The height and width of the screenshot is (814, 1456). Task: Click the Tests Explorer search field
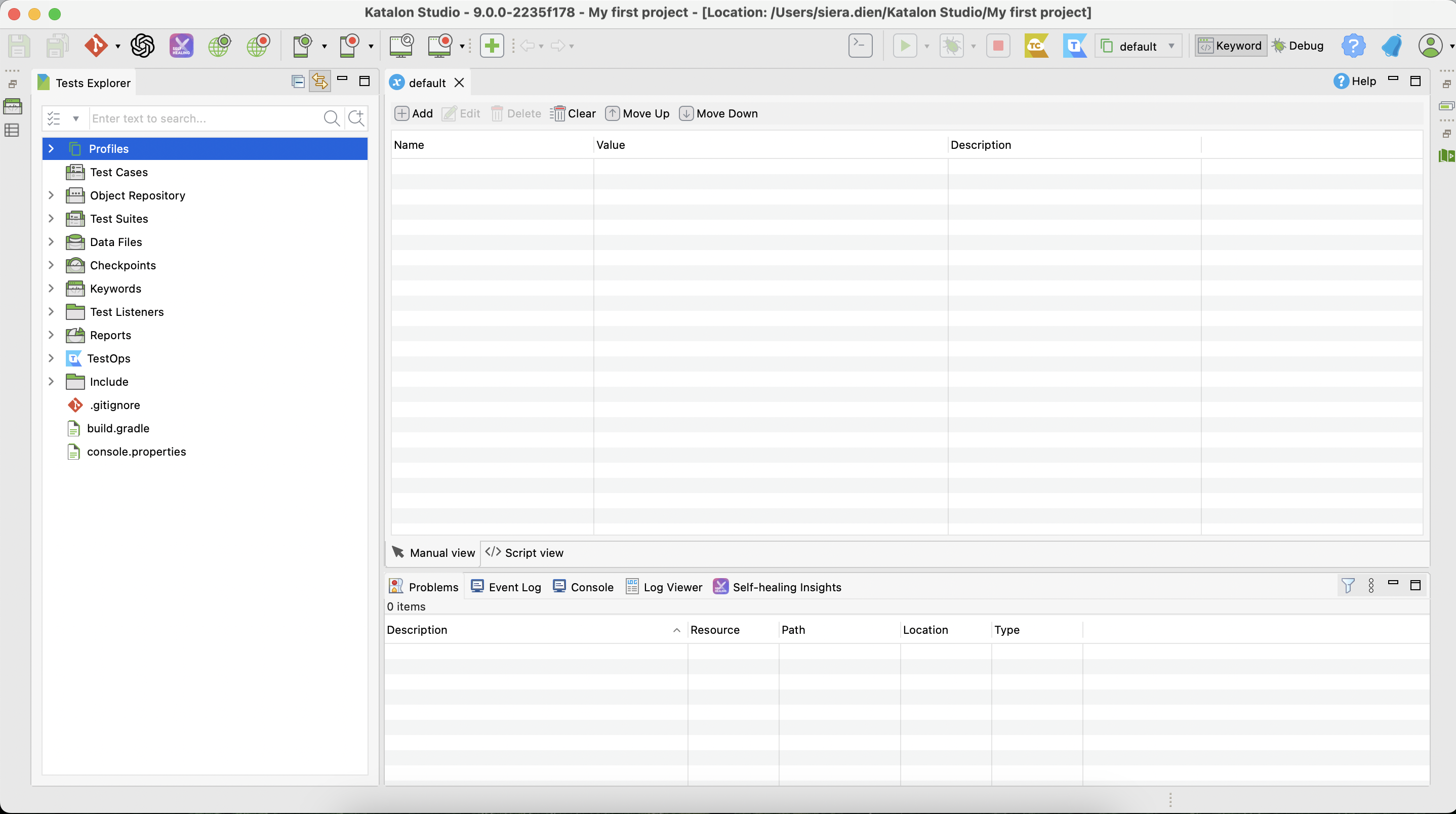click(205, 118)
